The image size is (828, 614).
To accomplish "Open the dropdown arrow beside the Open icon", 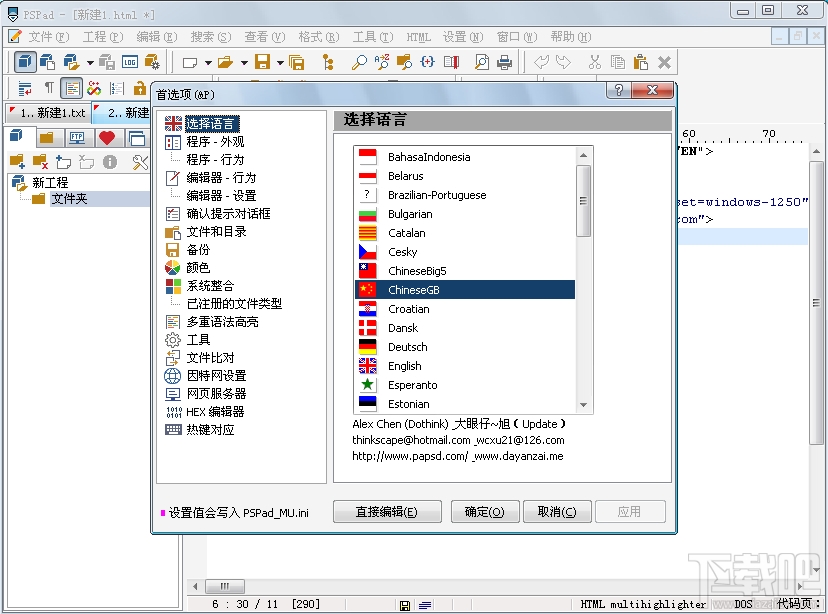I will pyautogui.click(x=243, y=62).
